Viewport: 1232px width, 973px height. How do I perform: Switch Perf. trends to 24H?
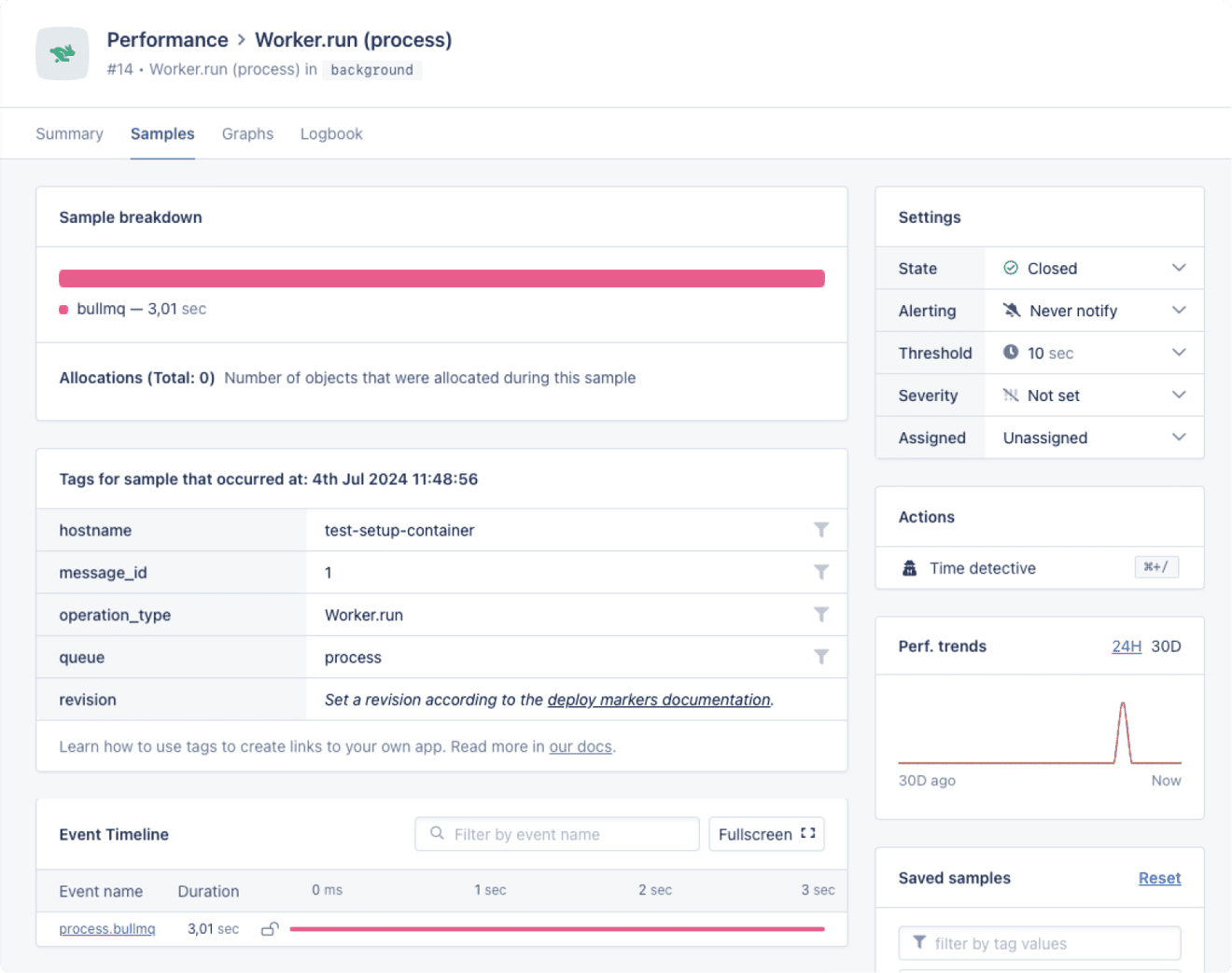point(1127,646)
